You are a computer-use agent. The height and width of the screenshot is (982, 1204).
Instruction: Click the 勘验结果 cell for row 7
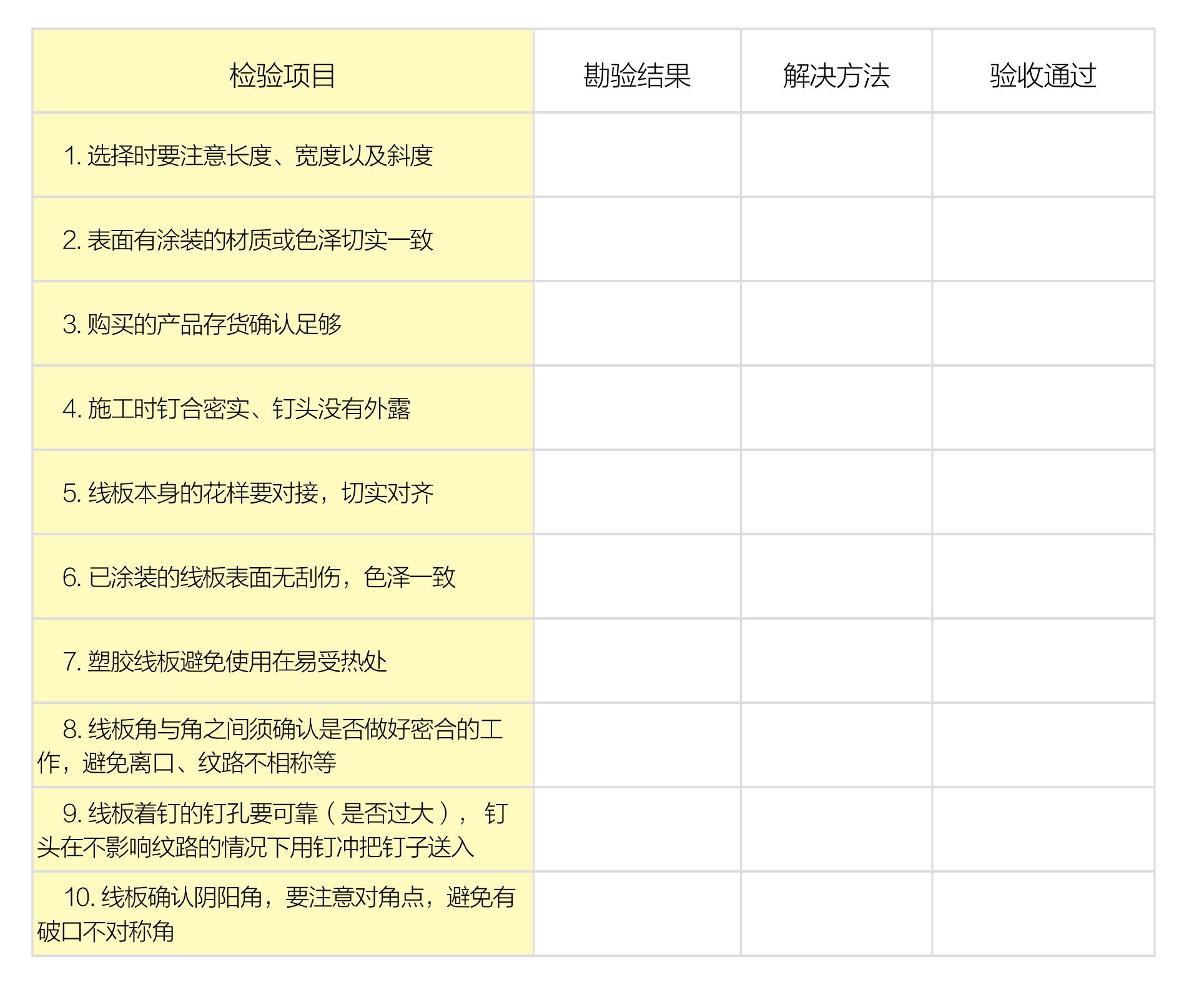click(637, 661)
